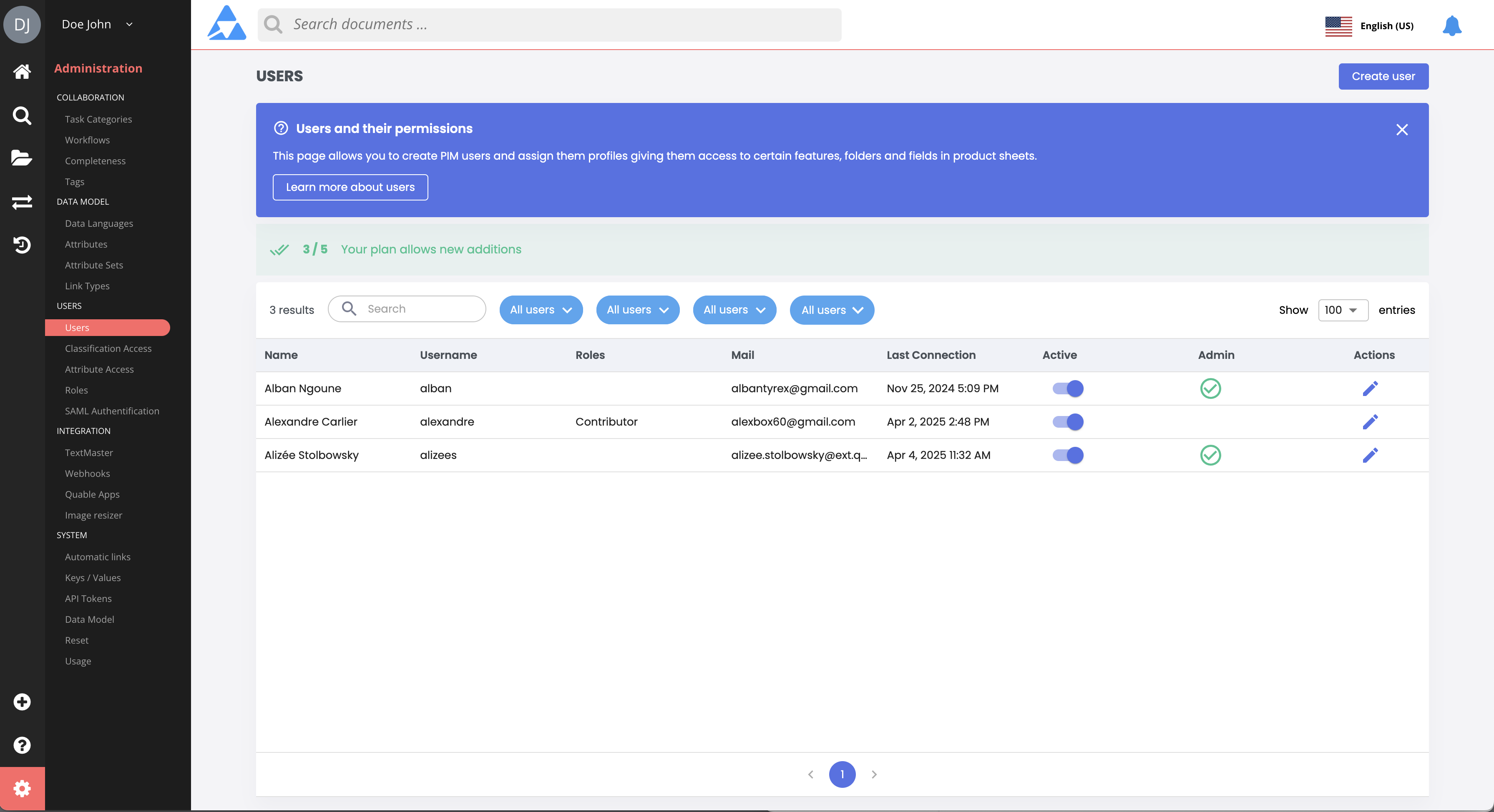
Task: Toggle Active switch for Alexandre Carlier
Action: (1068, 422)
